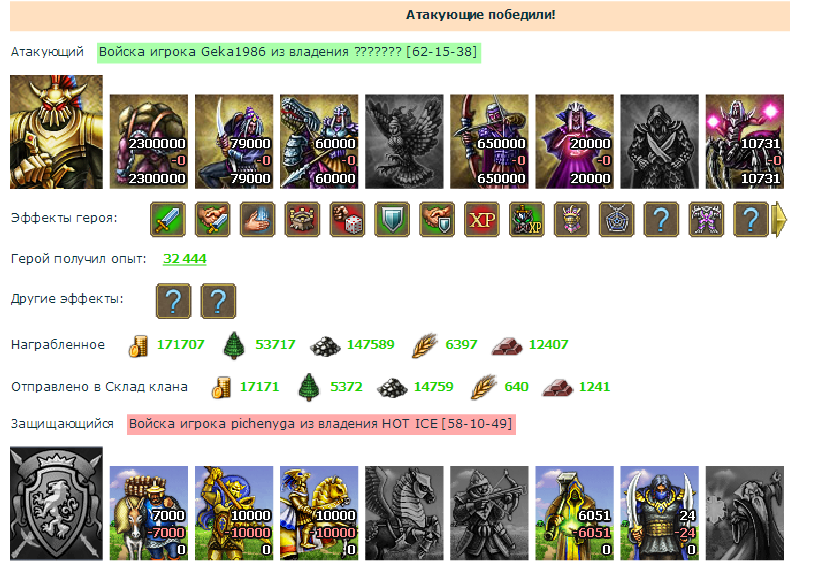Click the second question mark under Другие эффекты
This screenshot has width=826, height=565.
[x=218, y=301]
